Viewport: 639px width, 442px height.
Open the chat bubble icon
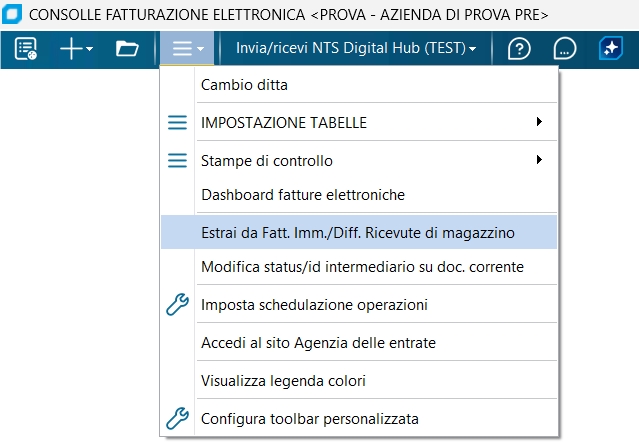tap(564, 48)
